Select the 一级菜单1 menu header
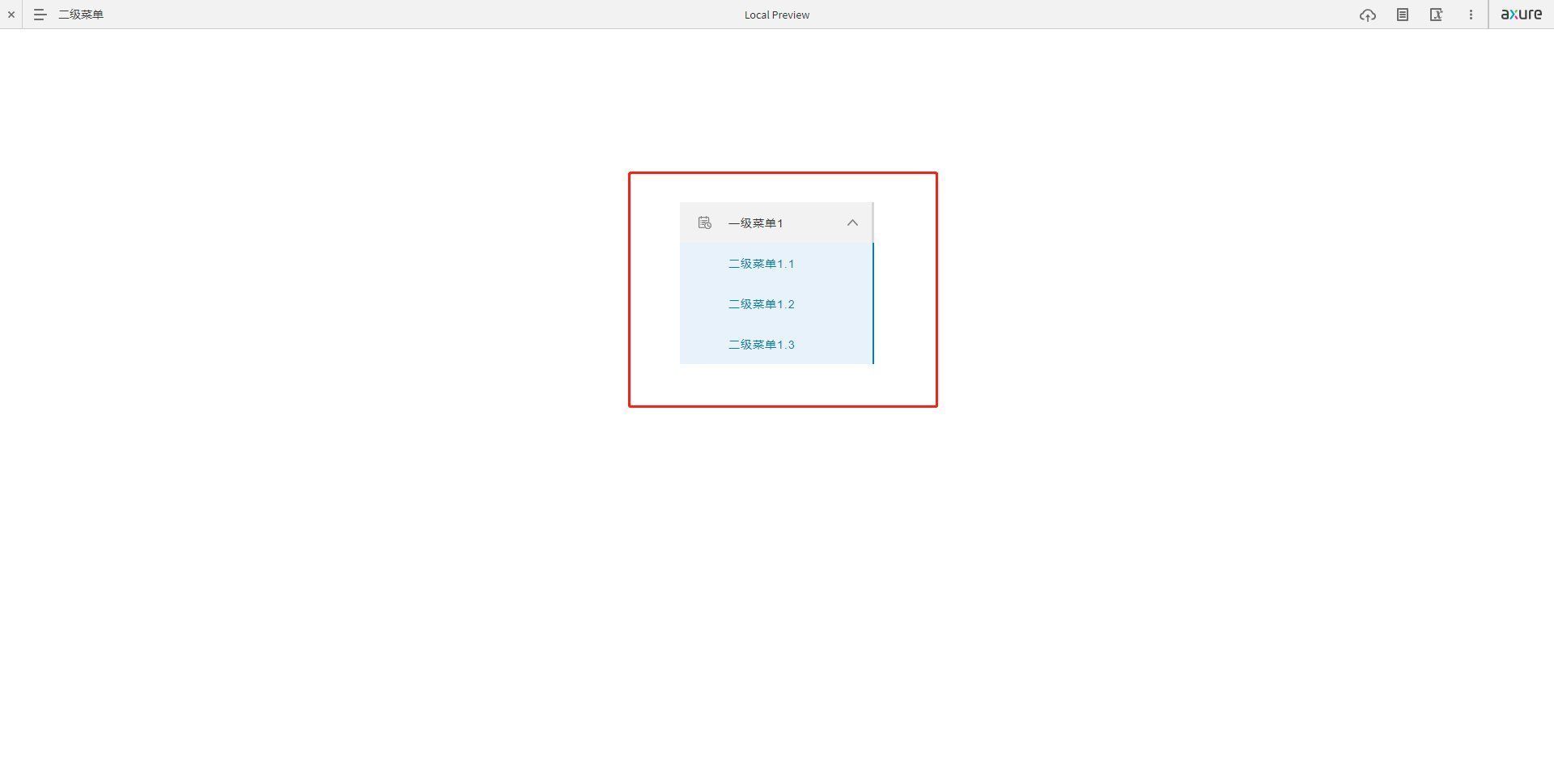Image resolution: width=1554 pixels, height=784 pixels. point(776,222)
